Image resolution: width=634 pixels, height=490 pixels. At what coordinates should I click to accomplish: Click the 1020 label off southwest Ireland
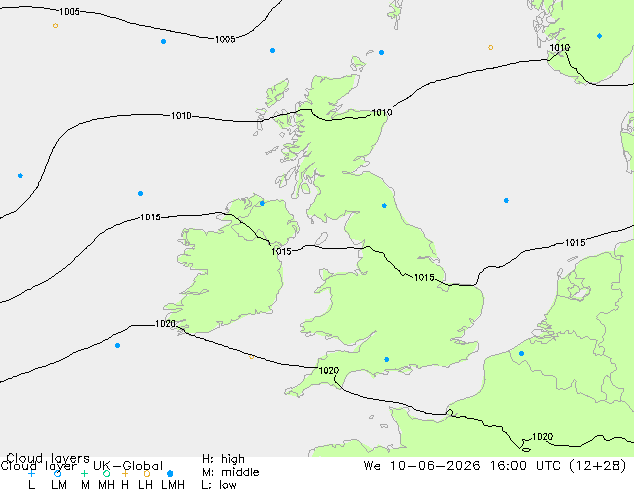pos(165,324)
